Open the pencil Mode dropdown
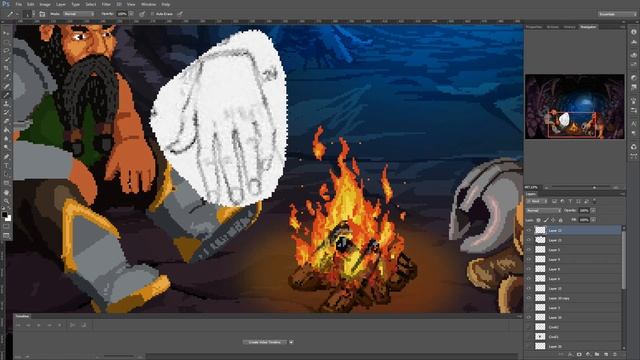Screen dimensions: 640x360 tap(79, 14)
